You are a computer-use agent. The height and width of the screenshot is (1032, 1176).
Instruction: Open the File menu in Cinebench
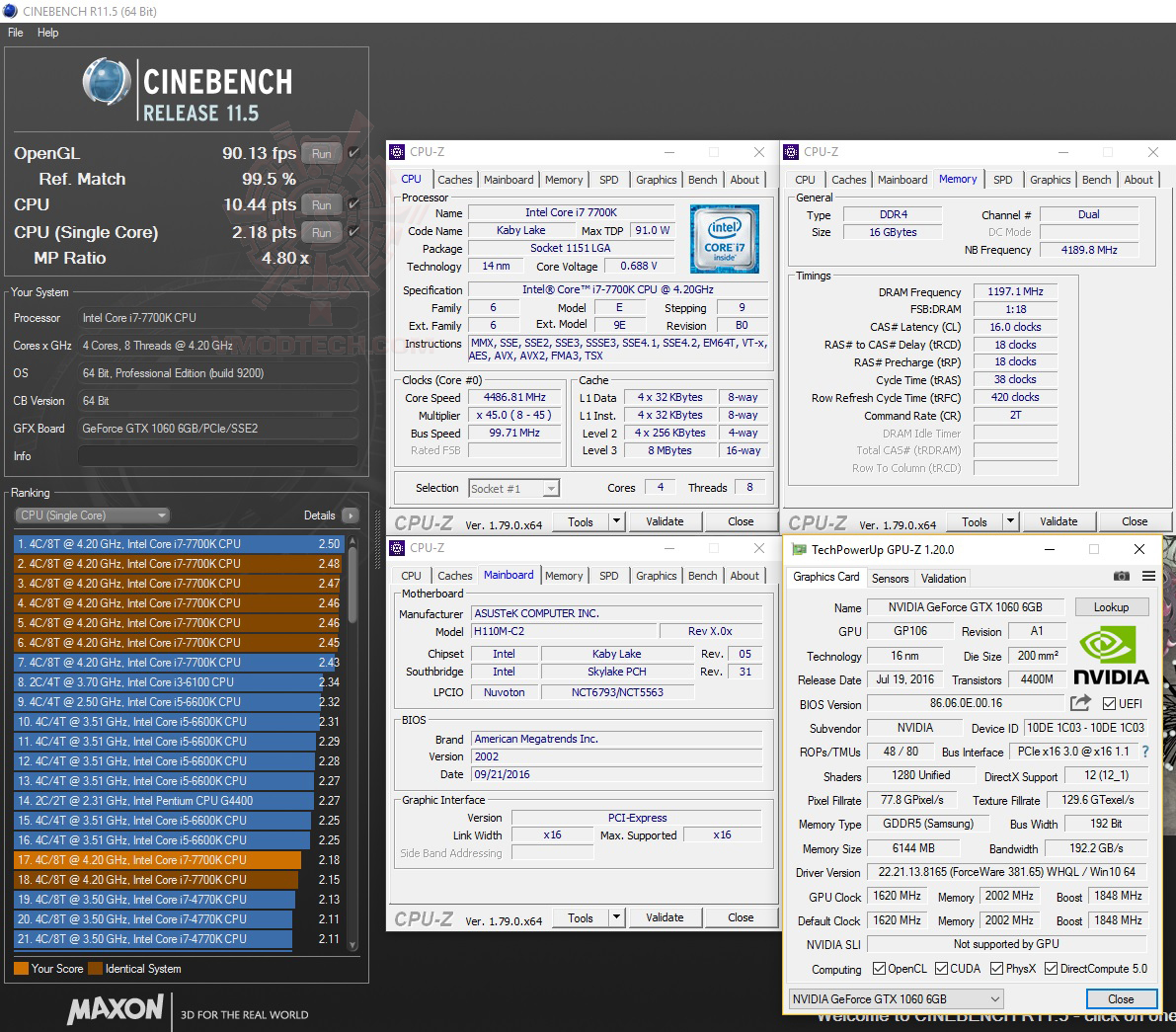point(15,32)
